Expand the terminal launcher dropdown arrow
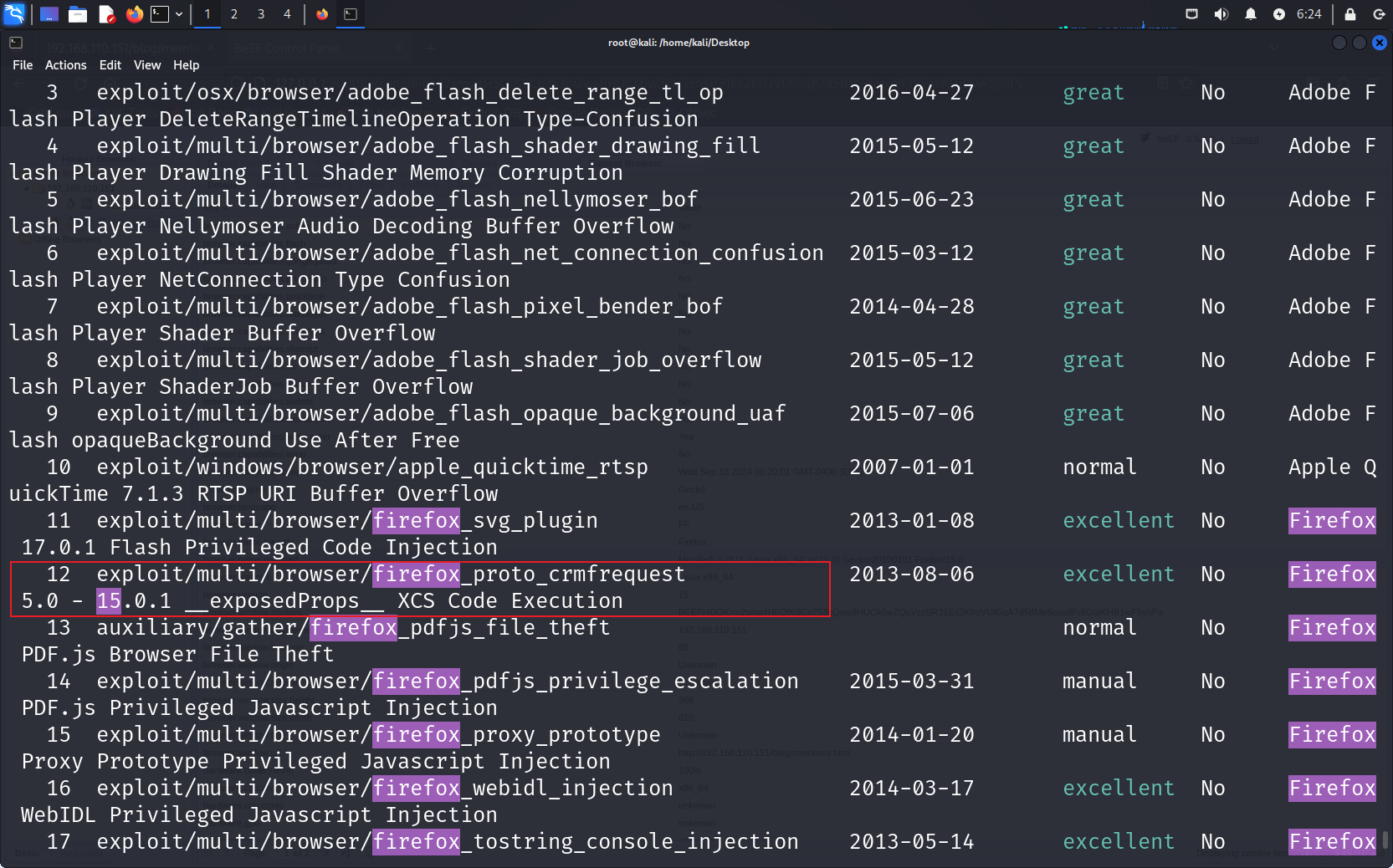The height and width of the screenshot is (868, 1393). click(x=179, y=14)
